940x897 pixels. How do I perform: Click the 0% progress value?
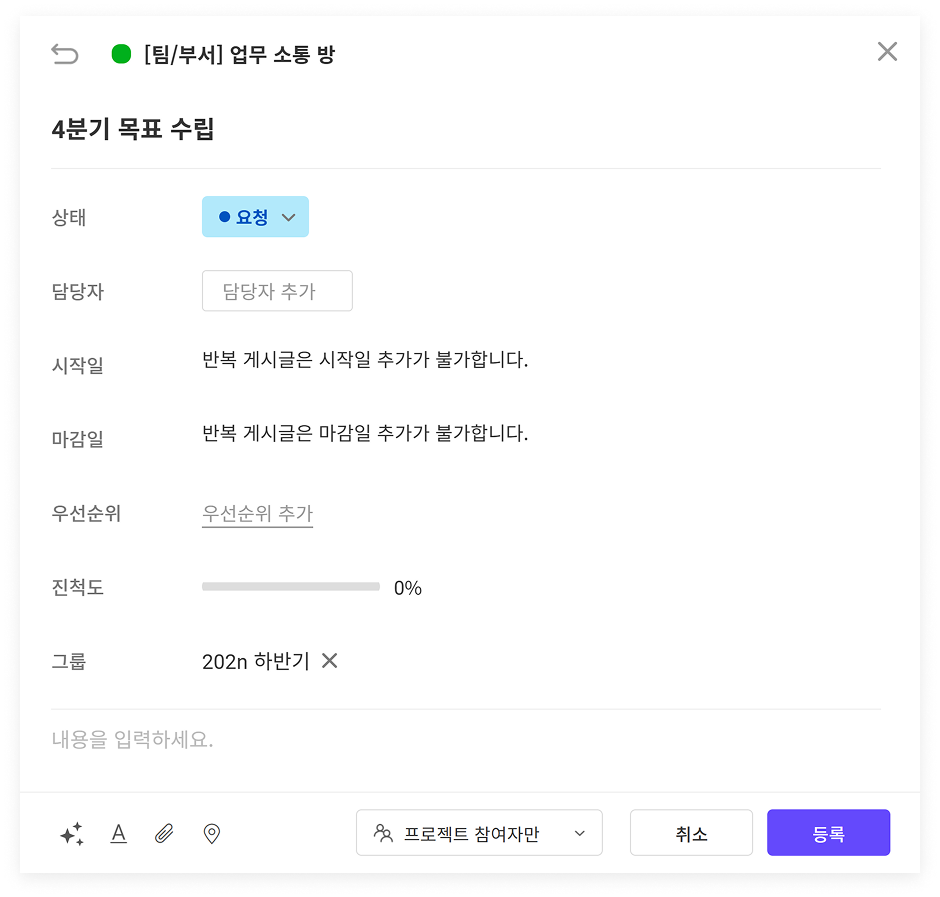408,588
